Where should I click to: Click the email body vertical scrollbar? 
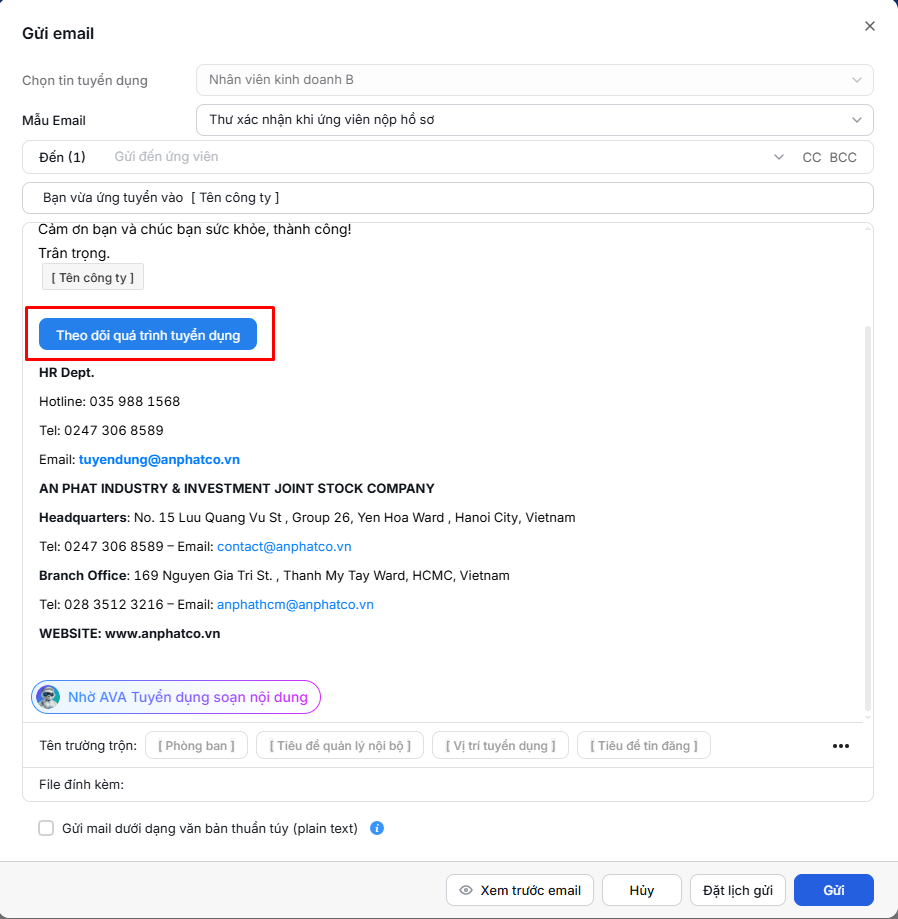(x=868, y=518)
